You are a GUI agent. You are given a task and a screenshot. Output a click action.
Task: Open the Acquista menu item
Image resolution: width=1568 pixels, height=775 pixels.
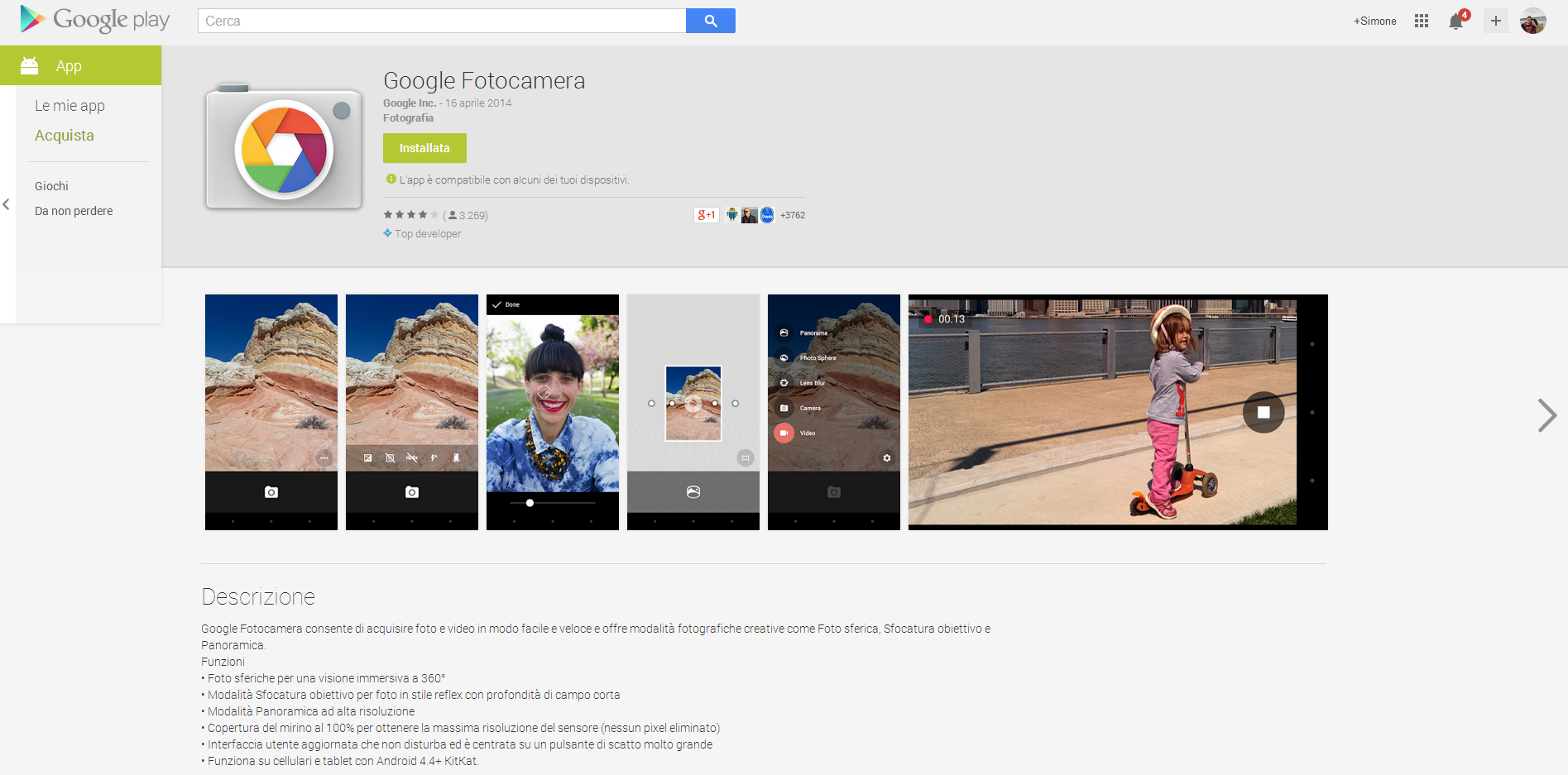(65, 136)
